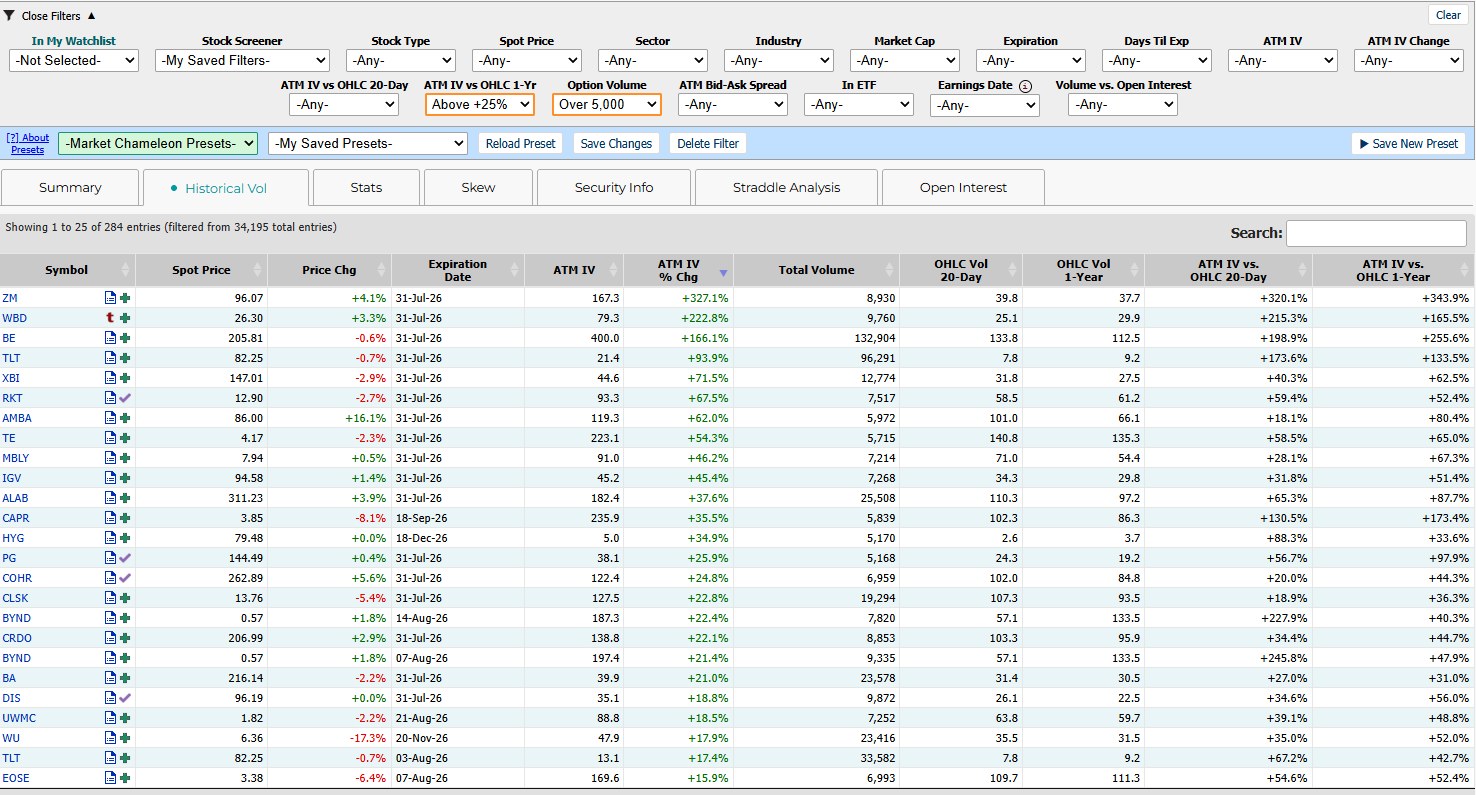Open the About Presets help link
Viewport: 1476px width, 795px height.
[x=28, y=143]
